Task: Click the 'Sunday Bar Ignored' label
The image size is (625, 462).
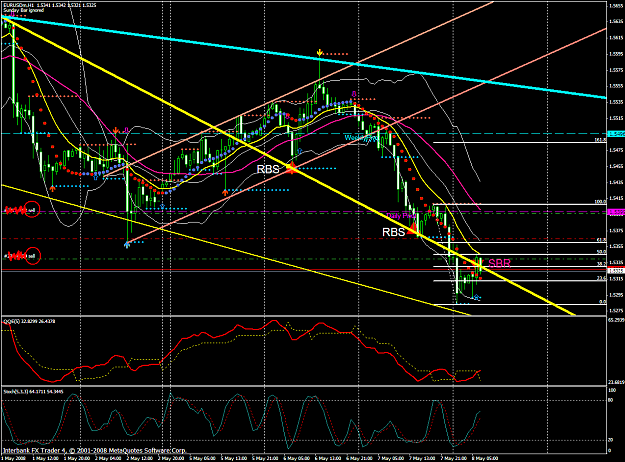Action: coord(24,10)
